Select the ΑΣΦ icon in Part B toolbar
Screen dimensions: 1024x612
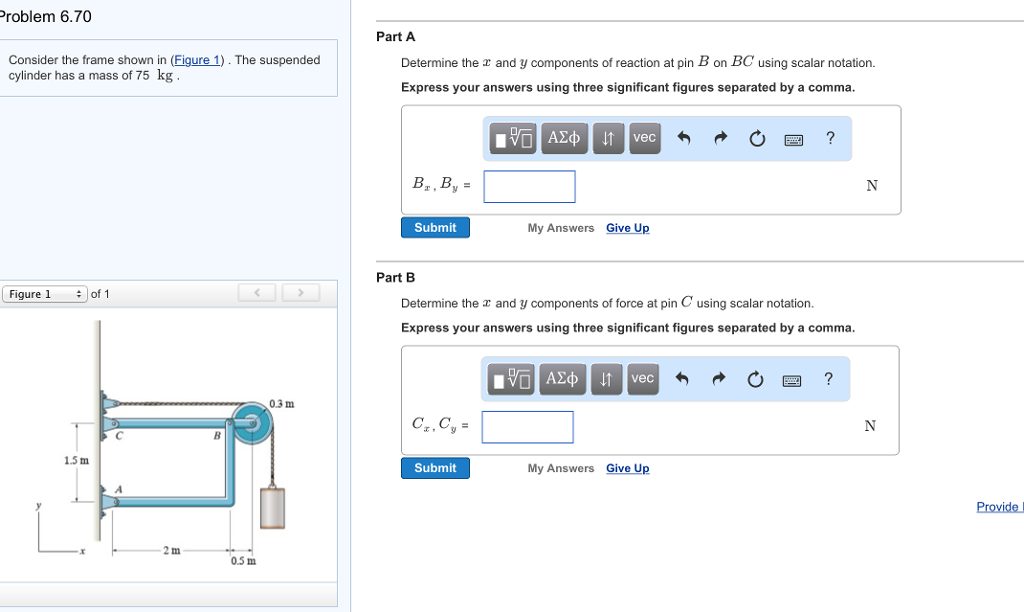coord(563,379)
